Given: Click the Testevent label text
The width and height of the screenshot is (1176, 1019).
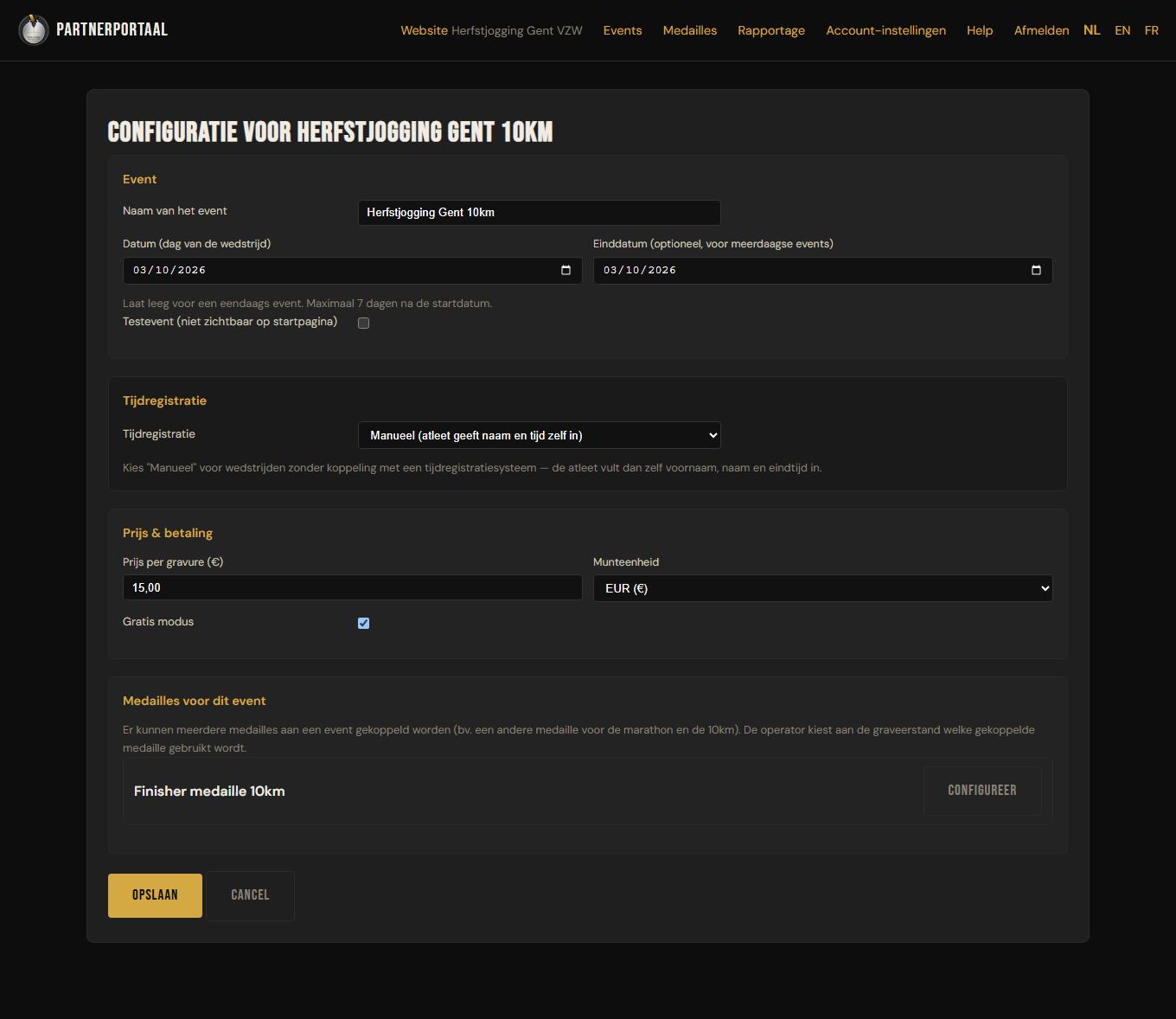Looking at the screenshot, I should 230,322.
